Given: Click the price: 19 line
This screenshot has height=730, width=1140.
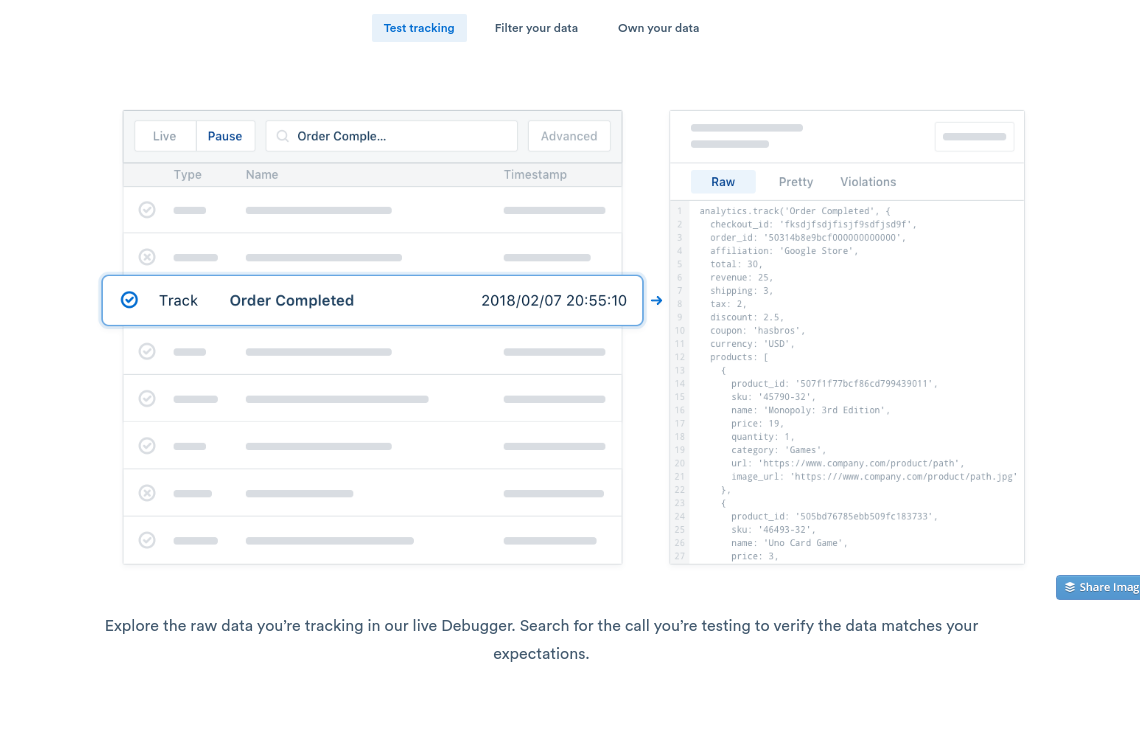Looking at the screenshot, I should [757, 423].
